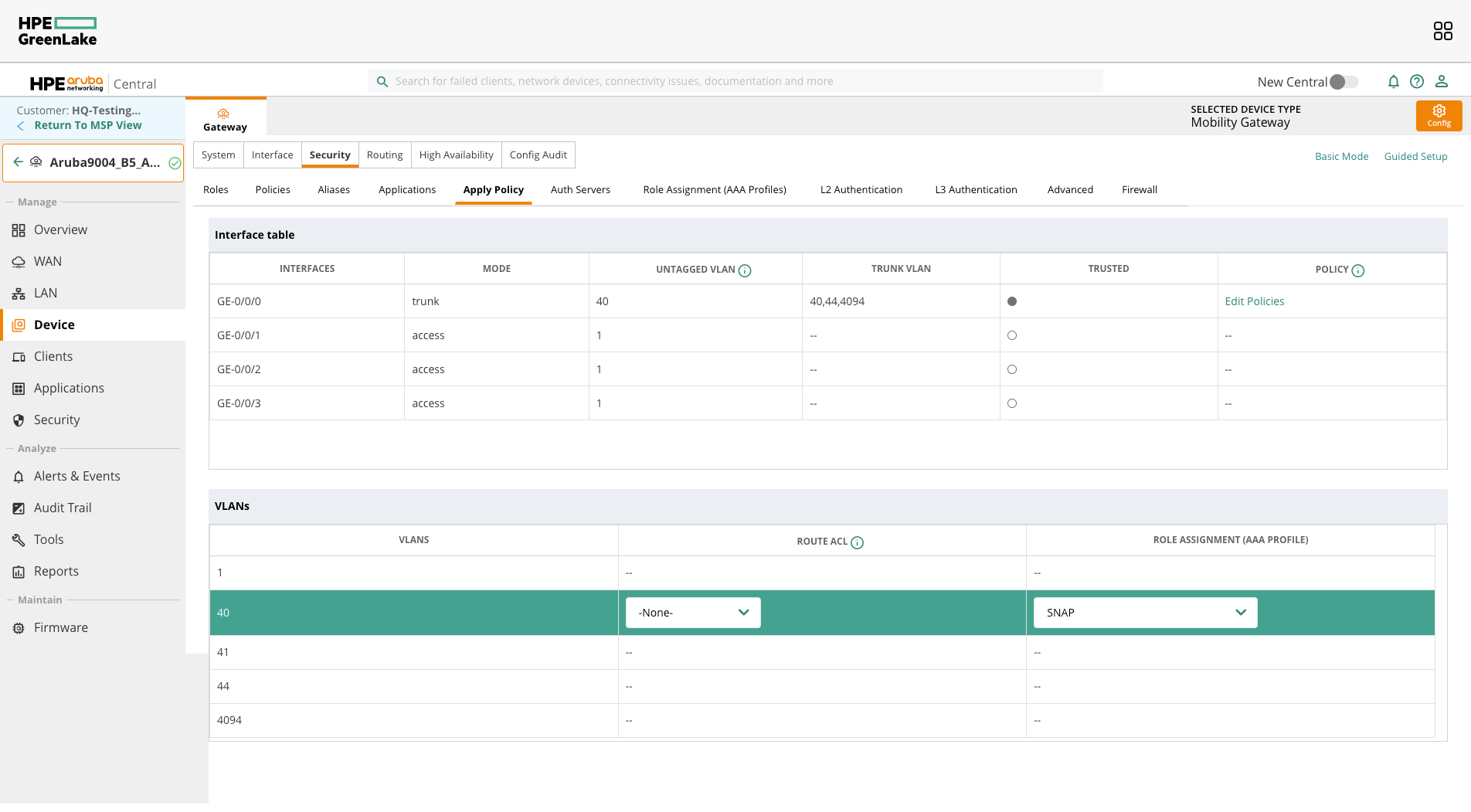Click Edit Policies link for GE-0/0/0
This screenshot has width=1471, height=812.
click(x=1254, y=301)
